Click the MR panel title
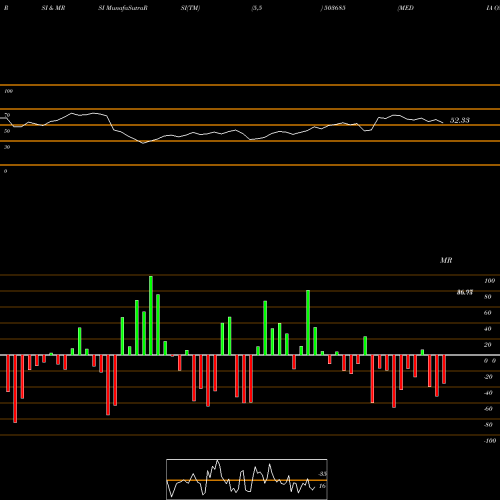 (x=446, y=260)
